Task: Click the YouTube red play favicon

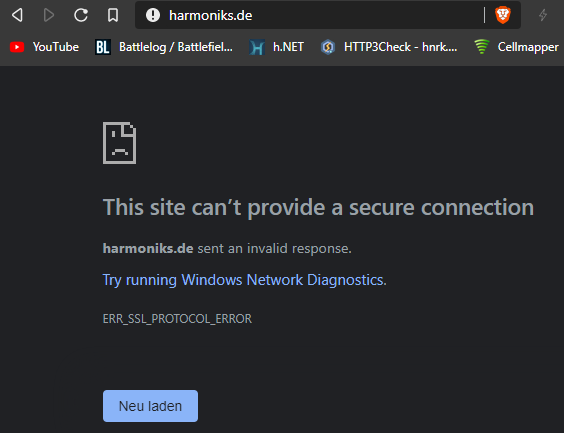Action: pos(17,47)
